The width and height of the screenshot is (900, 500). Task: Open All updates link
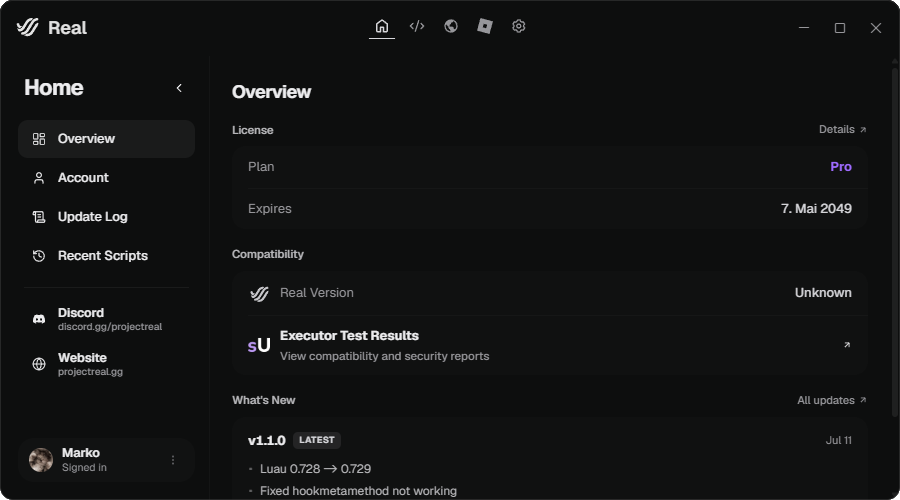[832, 401]
